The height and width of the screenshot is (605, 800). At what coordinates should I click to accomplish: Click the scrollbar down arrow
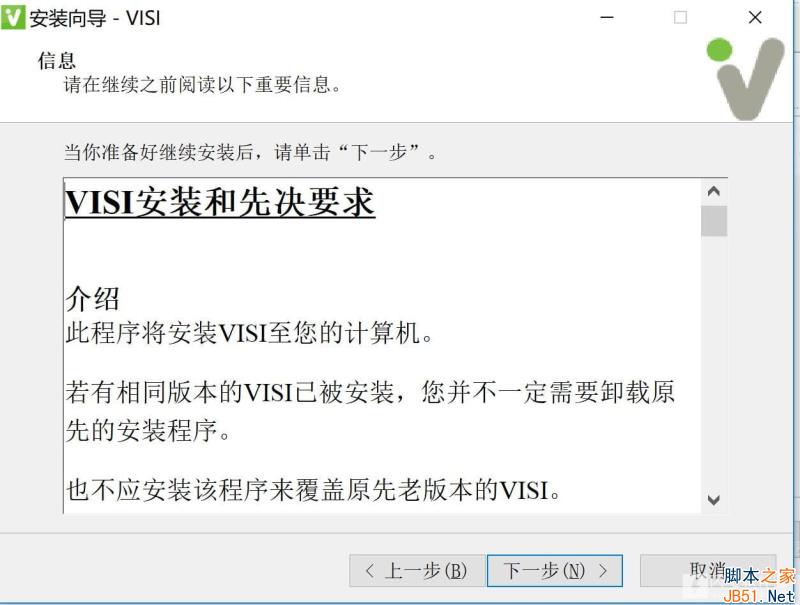pos(714,500)
